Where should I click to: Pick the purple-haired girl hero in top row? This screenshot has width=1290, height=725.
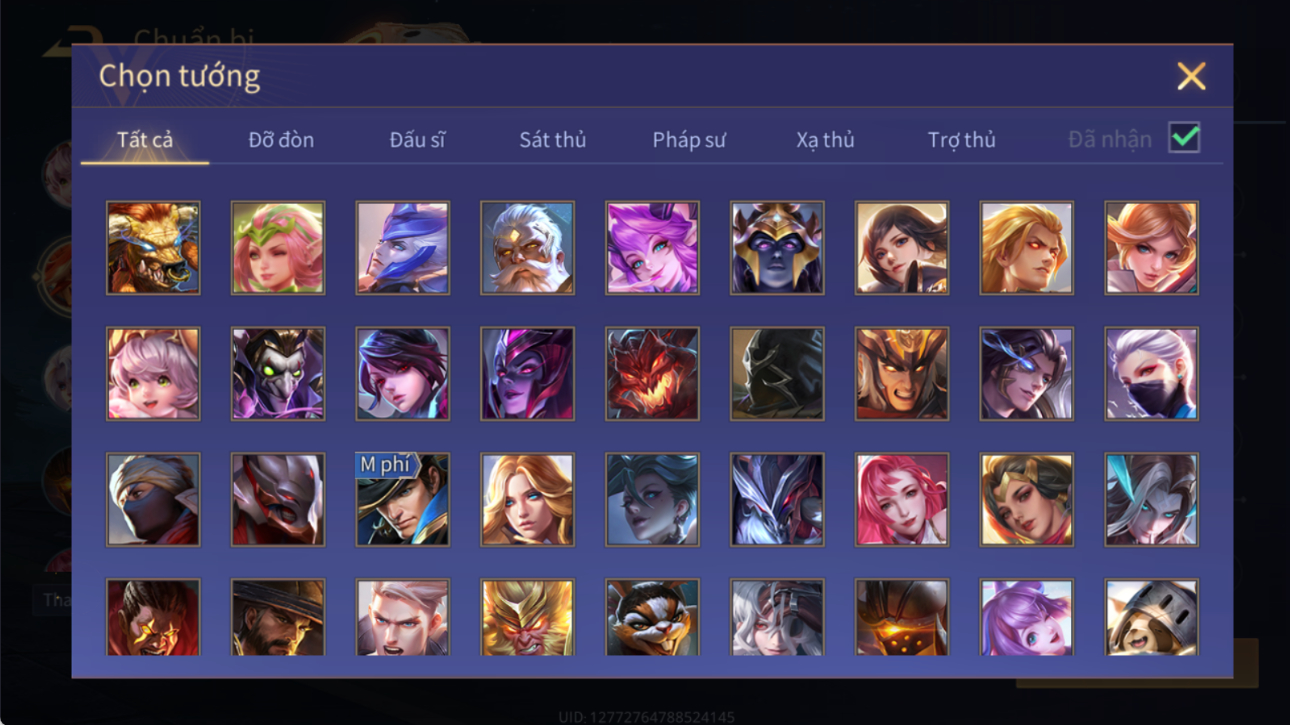coord(652,248)
